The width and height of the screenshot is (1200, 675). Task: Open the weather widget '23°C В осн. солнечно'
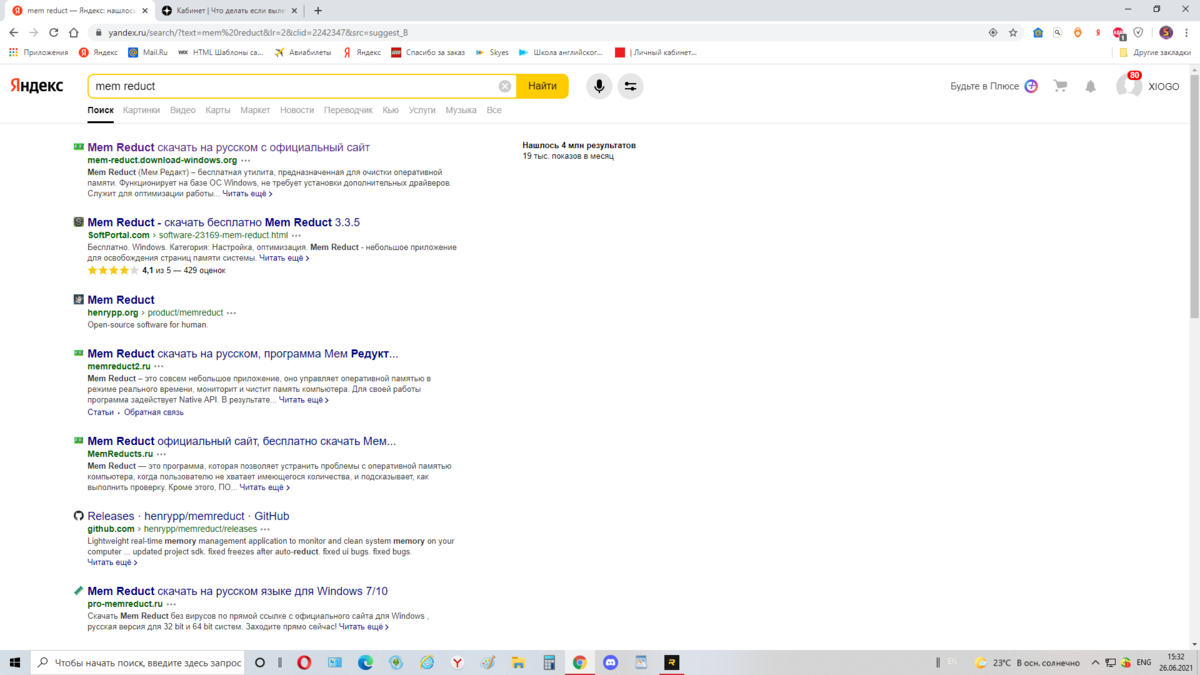click(1027, 662)
